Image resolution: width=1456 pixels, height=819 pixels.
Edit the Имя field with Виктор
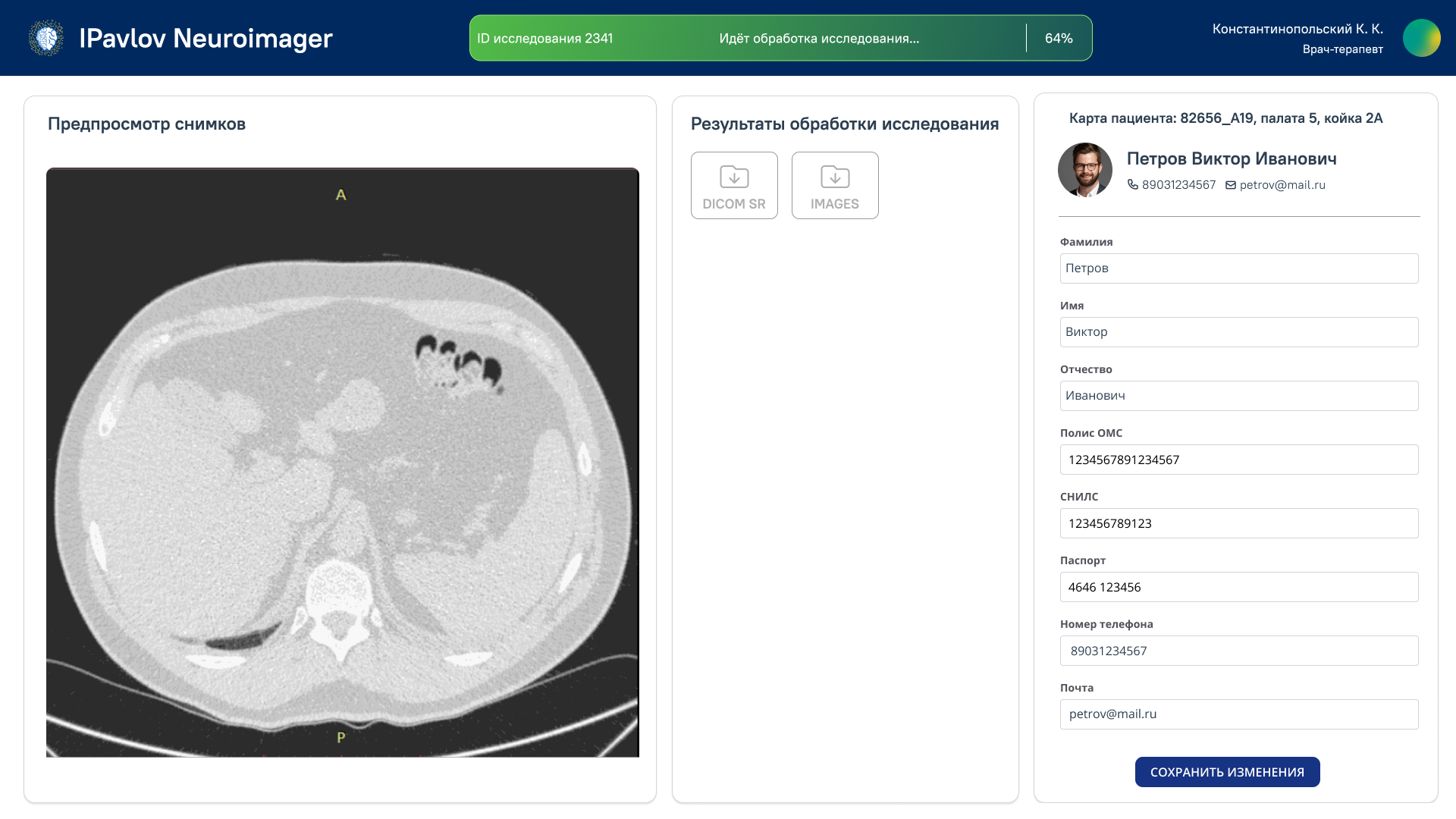coord(1239,332)
